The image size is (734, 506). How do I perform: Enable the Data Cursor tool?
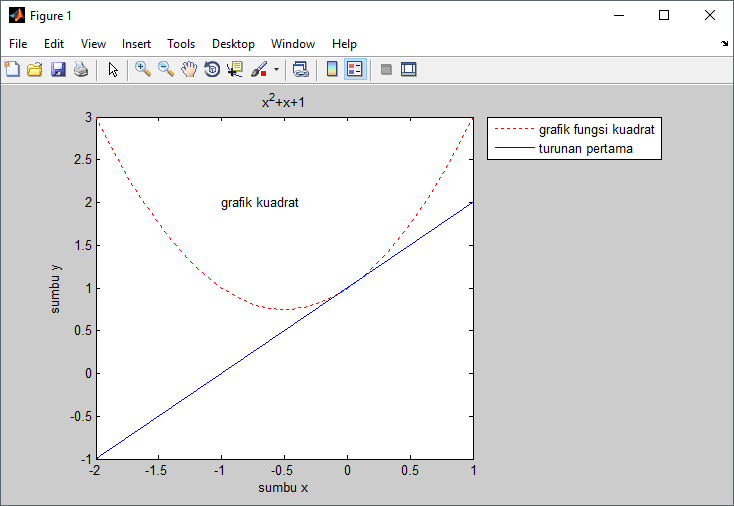235,69
